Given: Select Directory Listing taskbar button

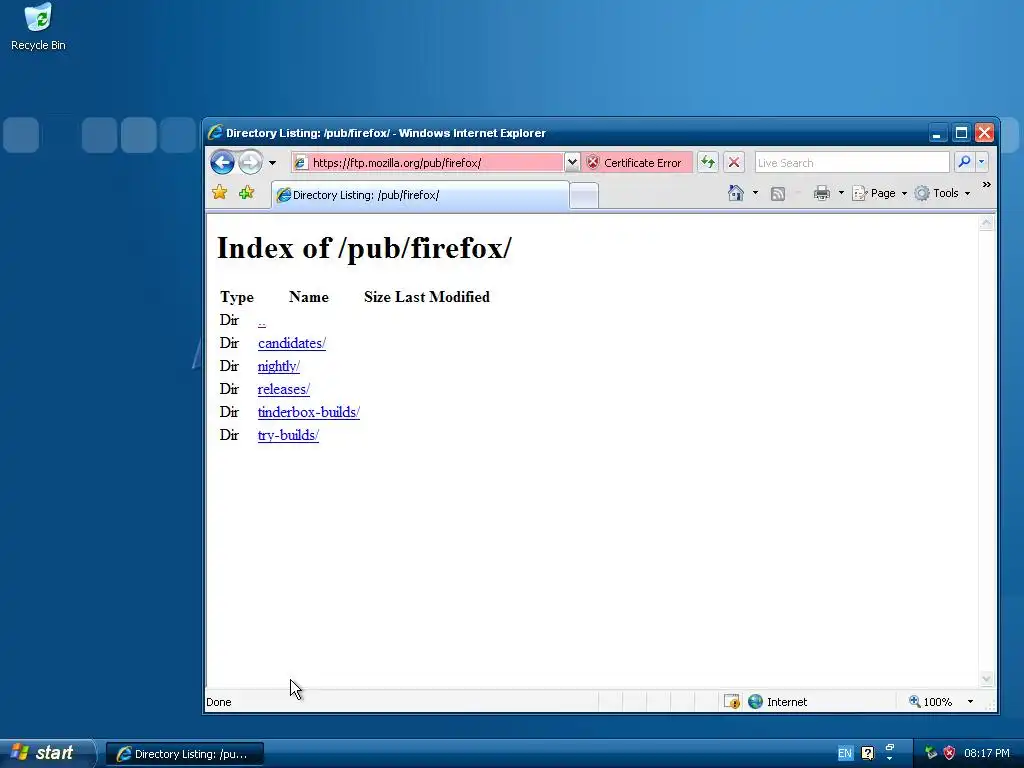Looking at the screenshot, I should 185,754.
